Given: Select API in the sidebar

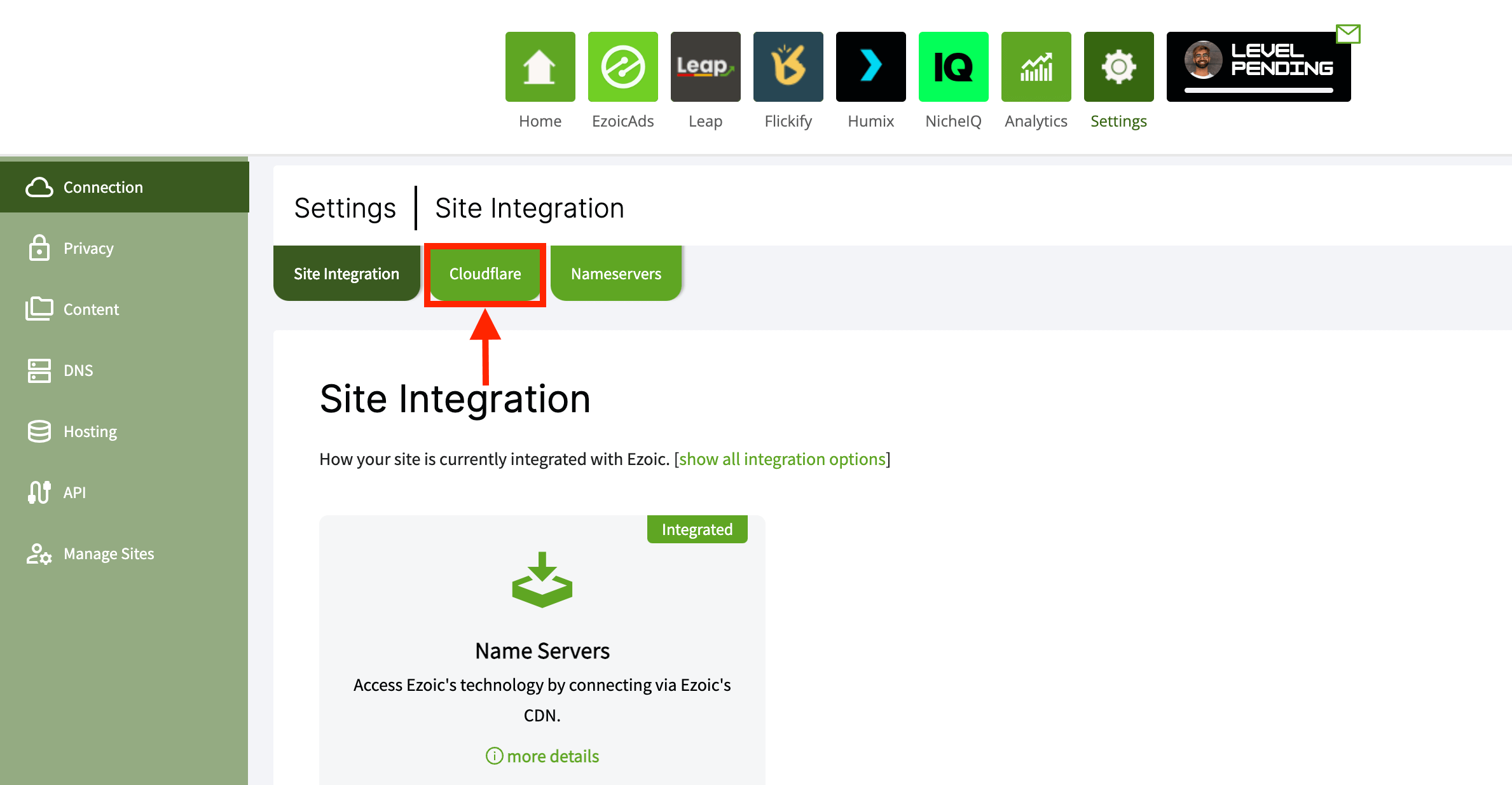Looking at the screenshot, I should click(124, 492).
